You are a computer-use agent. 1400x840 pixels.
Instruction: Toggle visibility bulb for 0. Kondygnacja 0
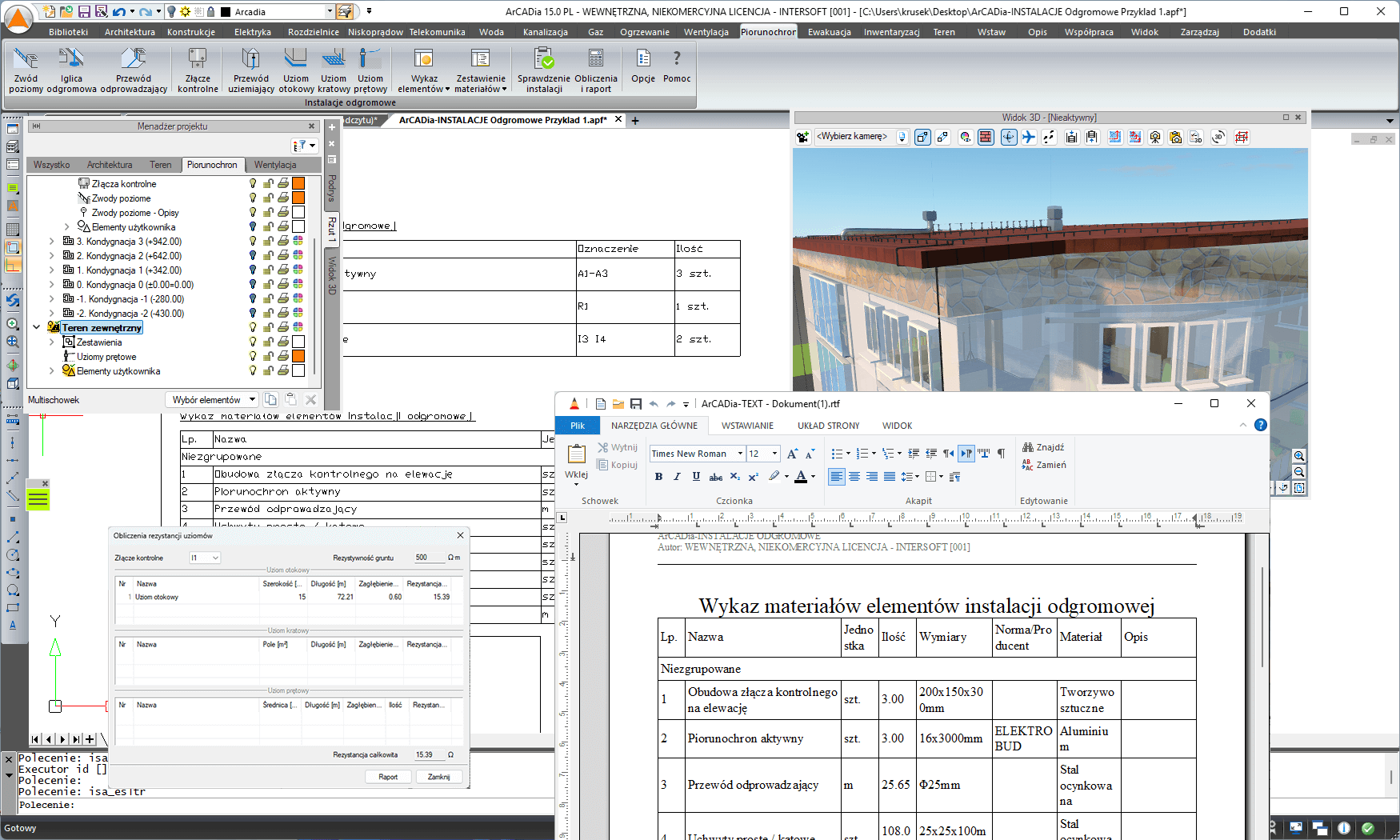(x=253, y=285)
